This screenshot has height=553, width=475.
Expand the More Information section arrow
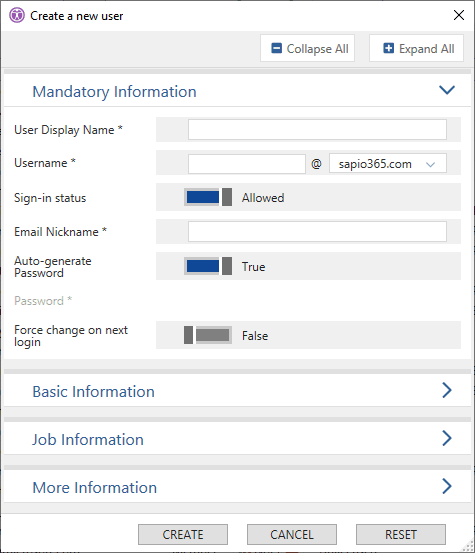click(x=447, y=486)
